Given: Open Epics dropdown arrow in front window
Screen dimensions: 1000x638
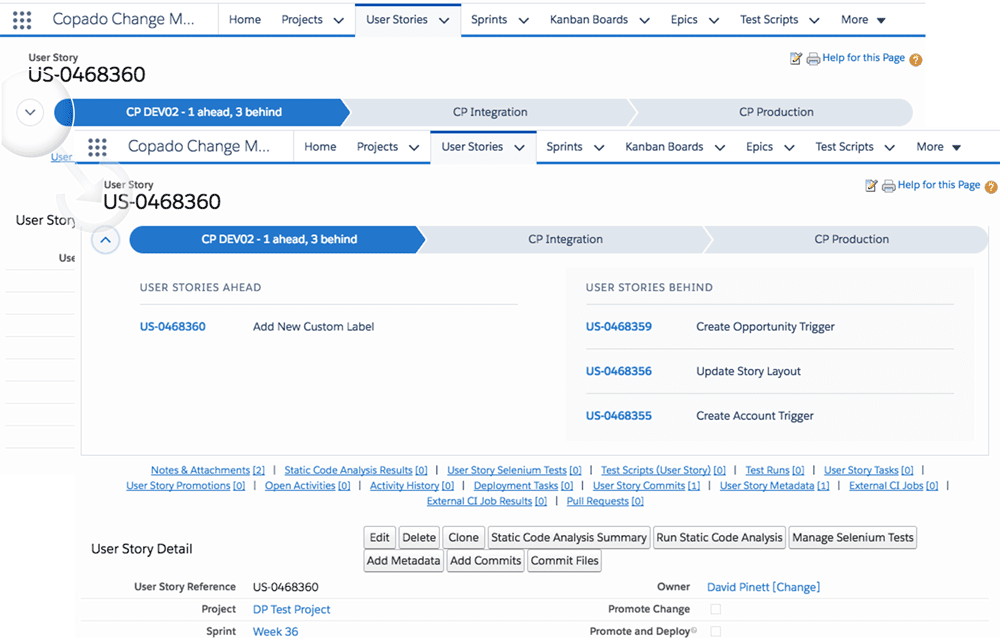Looking at the screenshot, I should pos(790,148).
